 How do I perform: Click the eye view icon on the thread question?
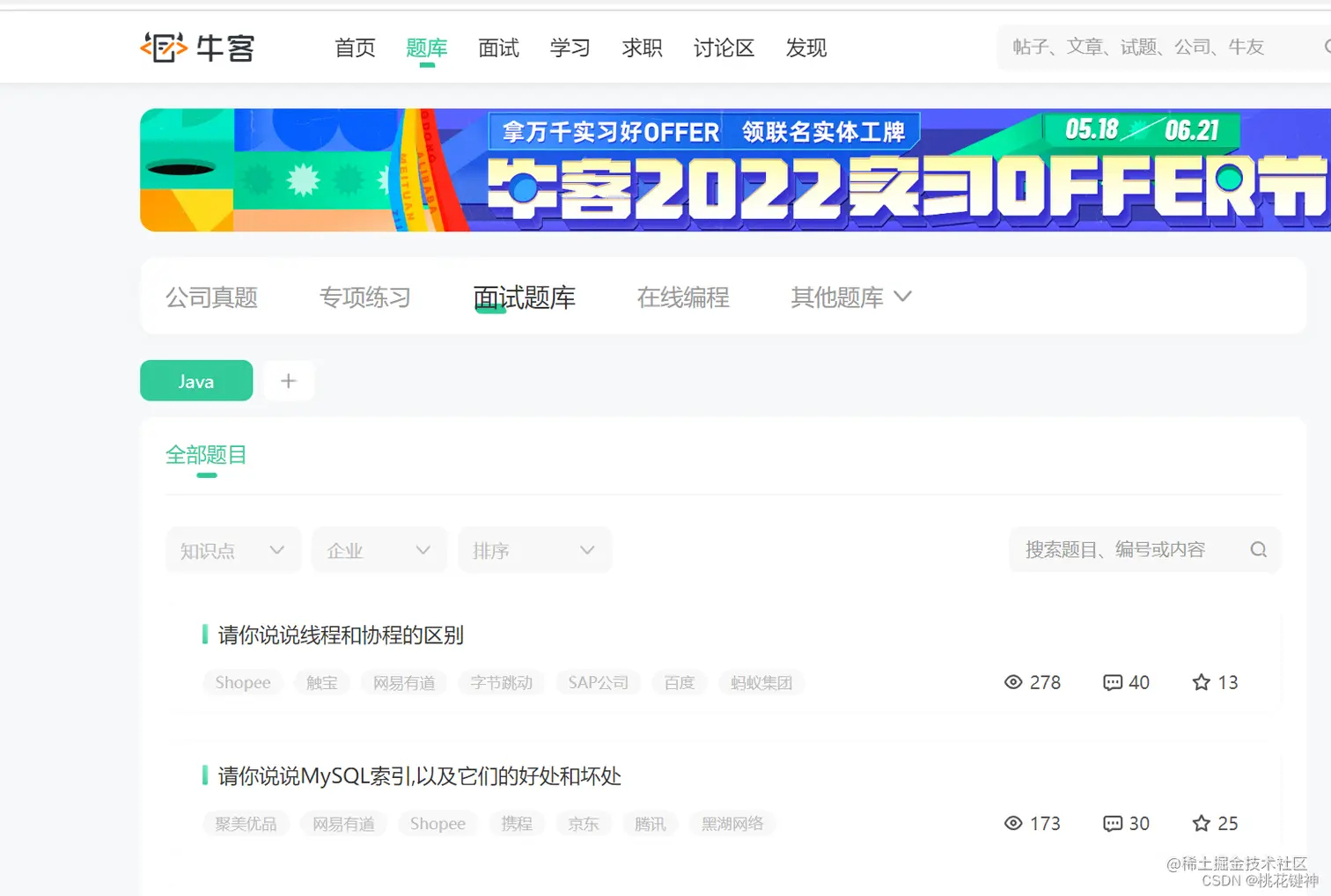pos(1012,682)
